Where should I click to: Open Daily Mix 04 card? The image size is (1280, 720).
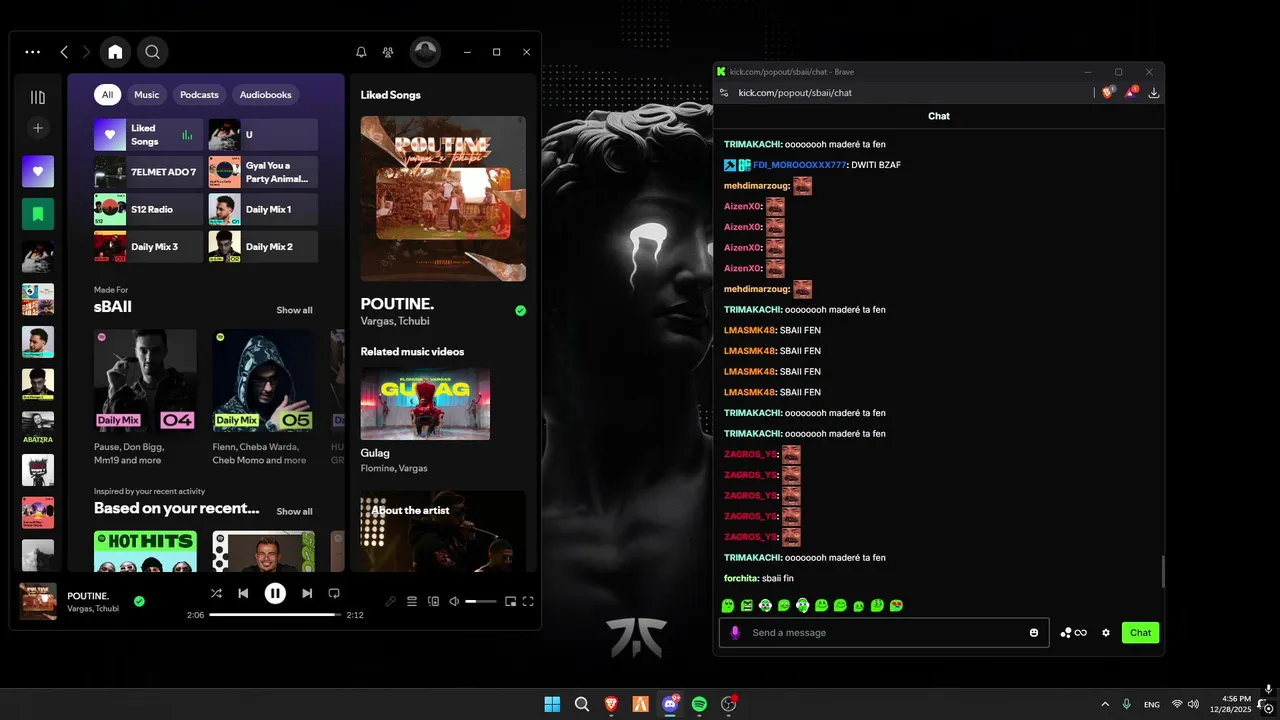tap(145, 397)
